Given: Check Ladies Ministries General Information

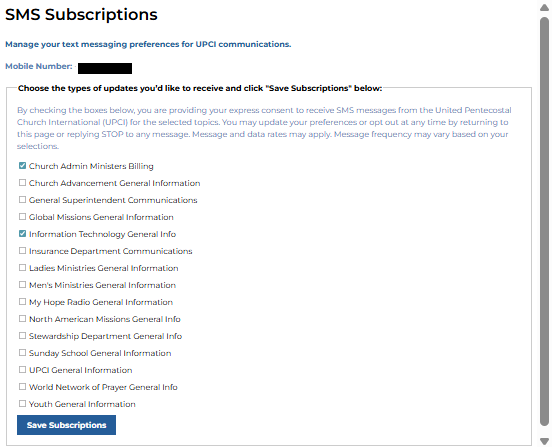Looking at the screenshot, I should (22, 267).
